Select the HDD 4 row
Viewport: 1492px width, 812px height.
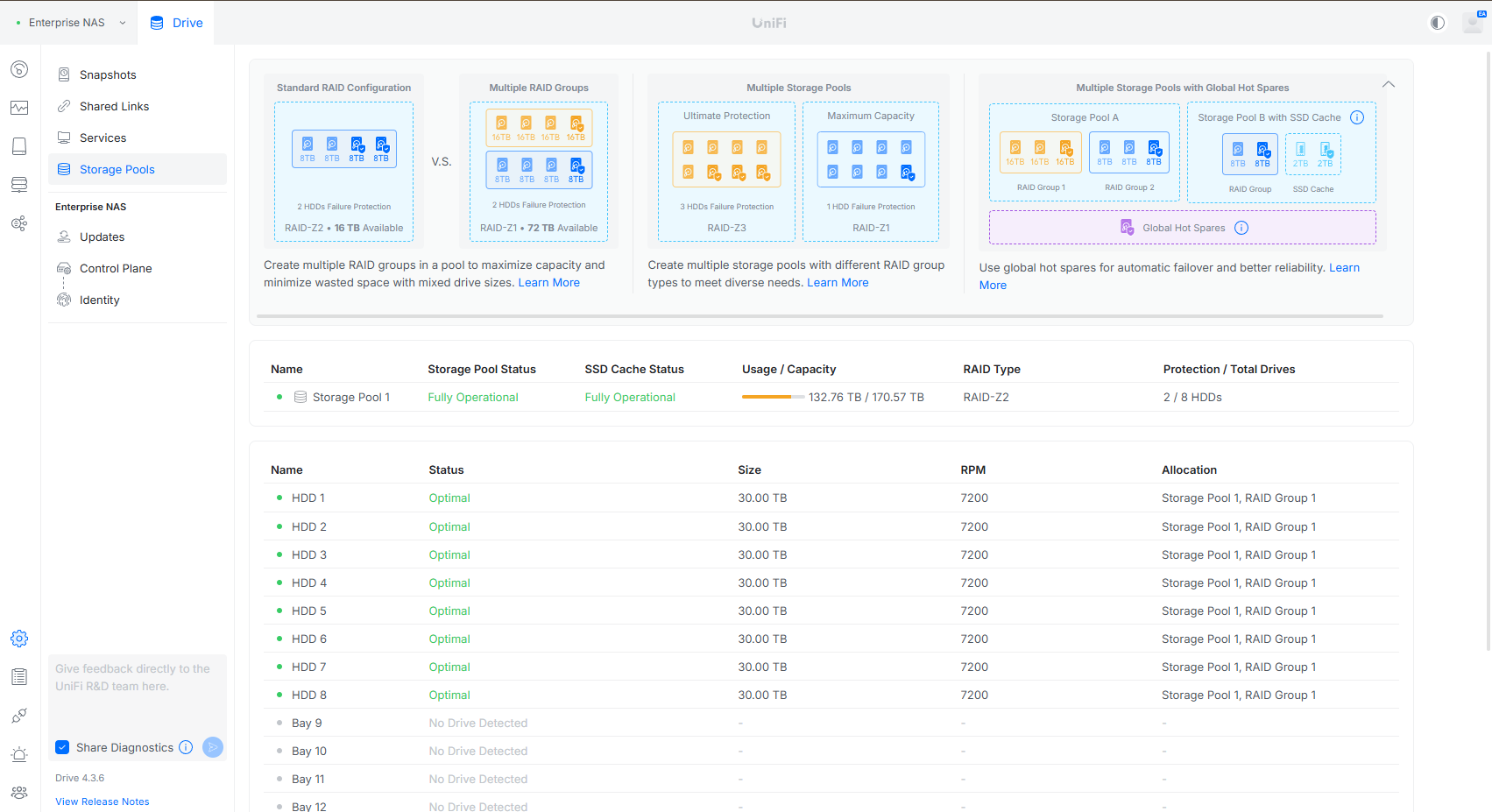[x=831, y=583]
